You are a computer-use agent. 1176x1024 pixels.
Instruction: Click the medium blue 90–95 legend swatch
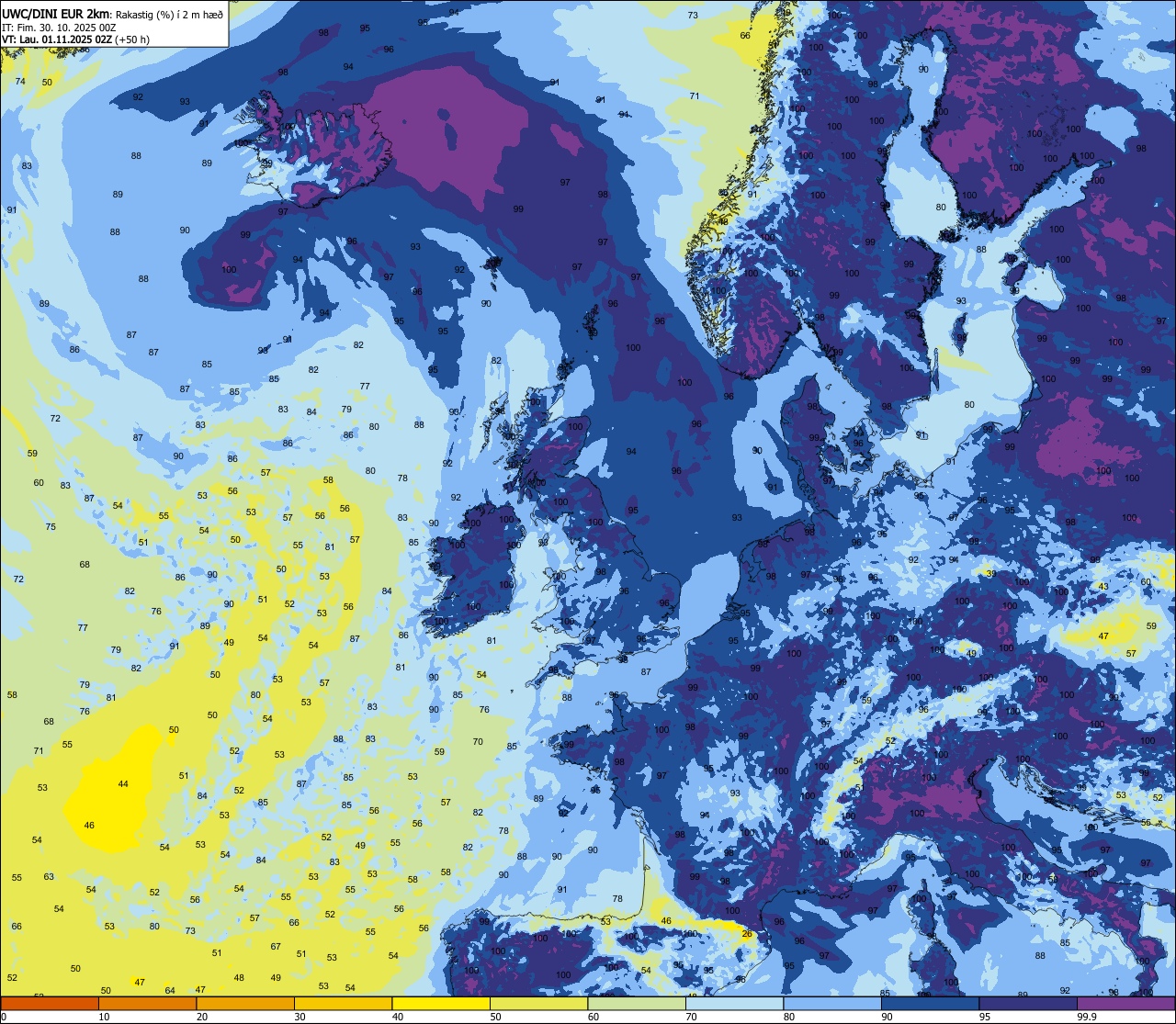click(930, 1003)
